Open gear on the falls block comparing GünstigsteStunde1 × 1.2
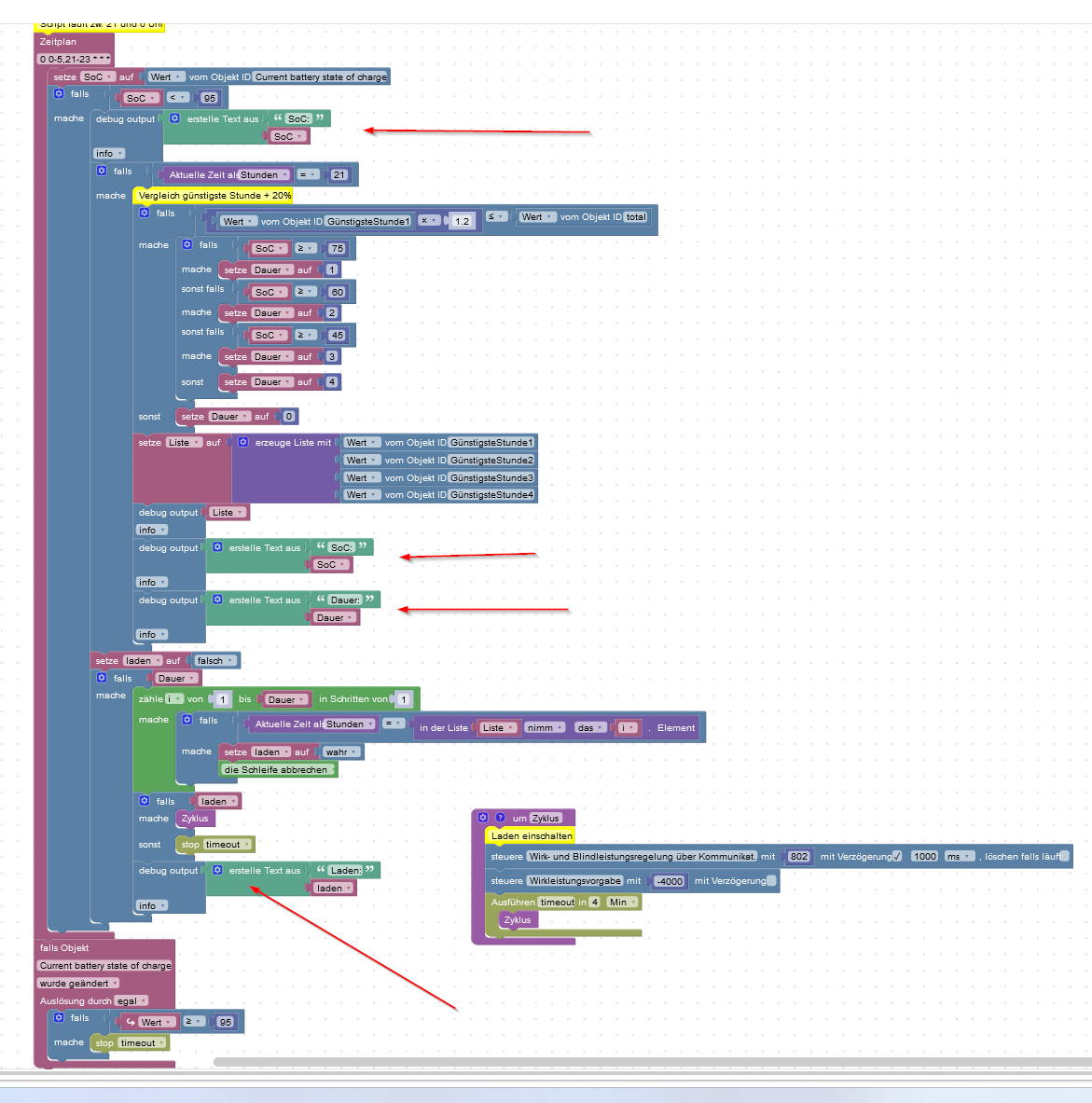Image resolution: width=1092 pixels, height=1103 pixels. (145, 214)
